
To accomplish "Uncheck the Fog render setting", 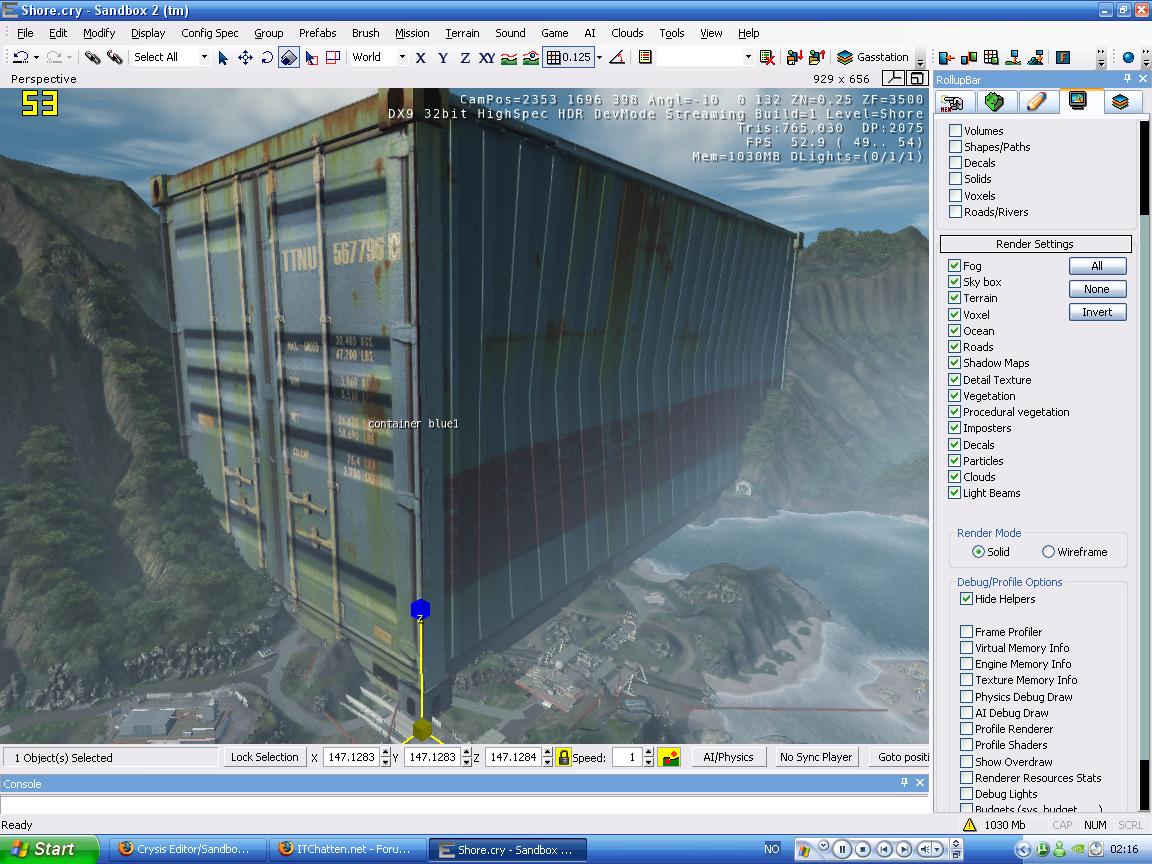I will (x=954, y=266).
